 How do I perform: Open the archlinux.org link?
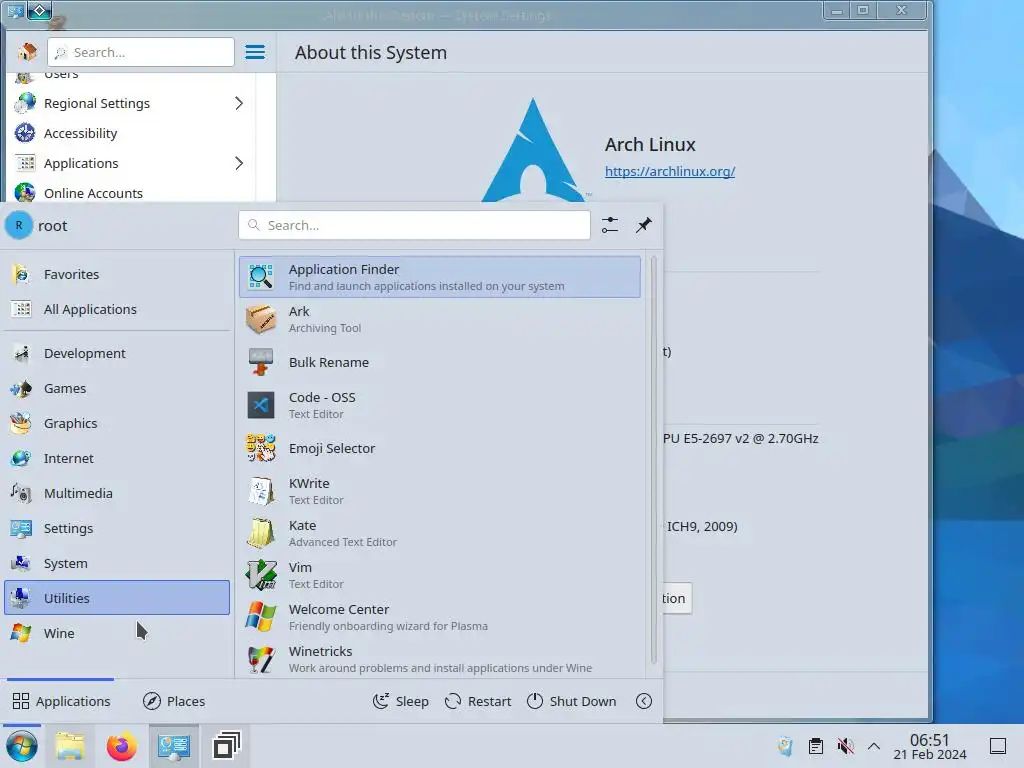(x=669, y=171)
